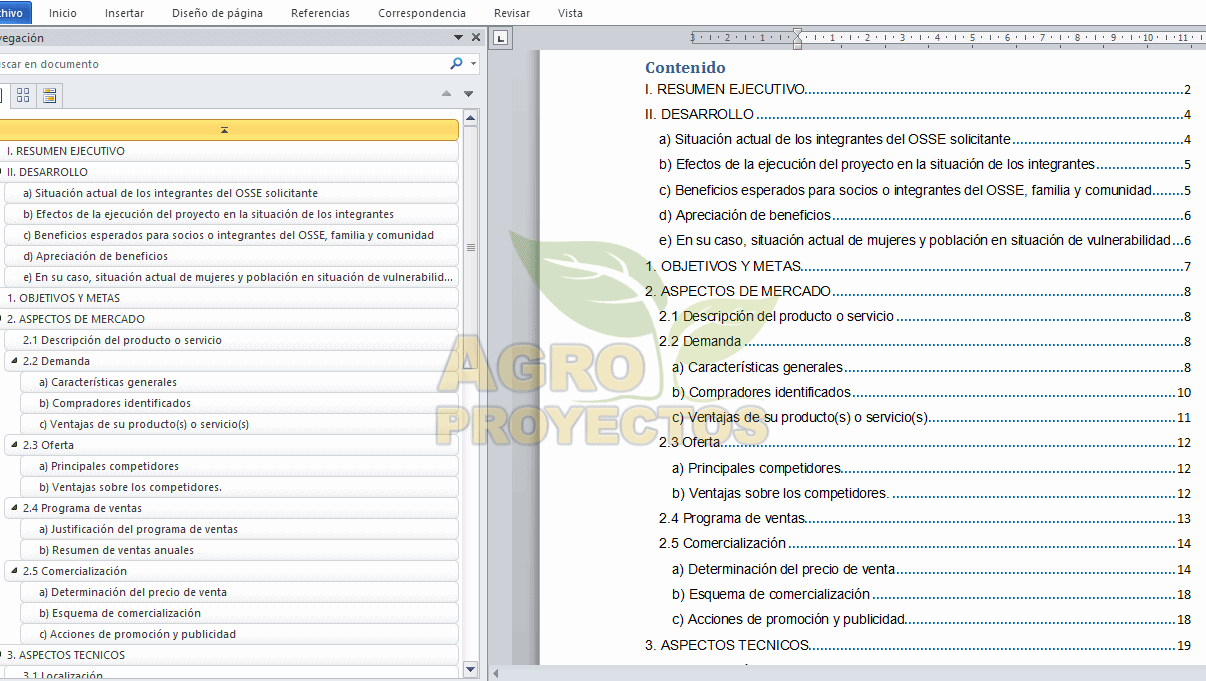The width and height of the screenshot is (1206, 681).
Task: Open the Insertar ribbon tab
Action: point(124,13)
